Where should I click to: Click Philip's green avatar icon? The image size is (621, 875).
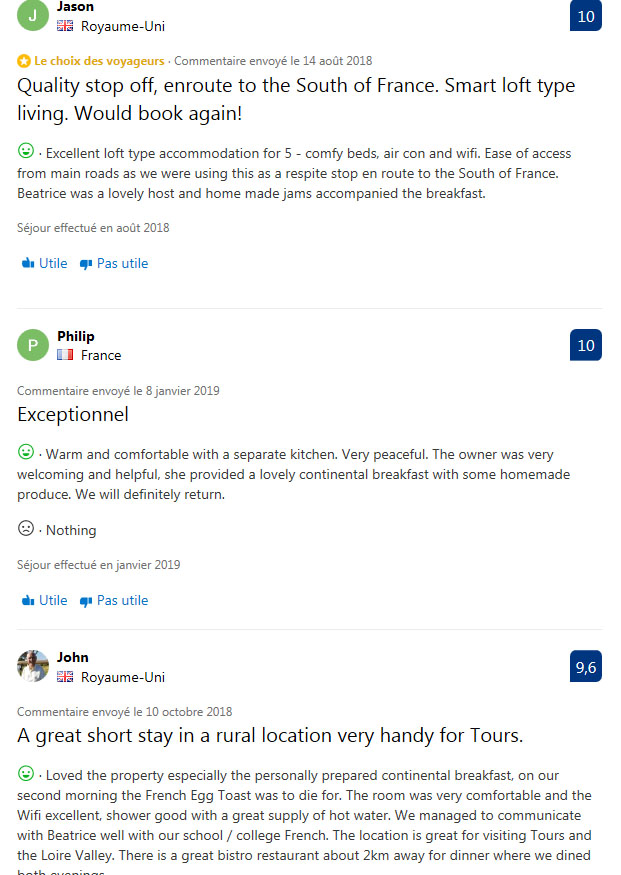(33, 345)
